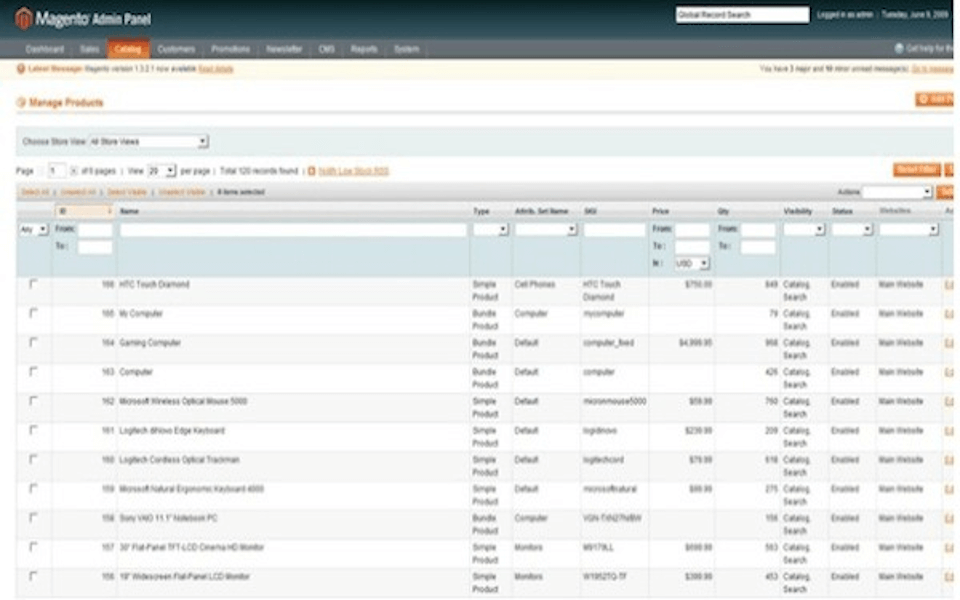Click the Read details link
Screen dimensions: 960x600
[216, 69]
